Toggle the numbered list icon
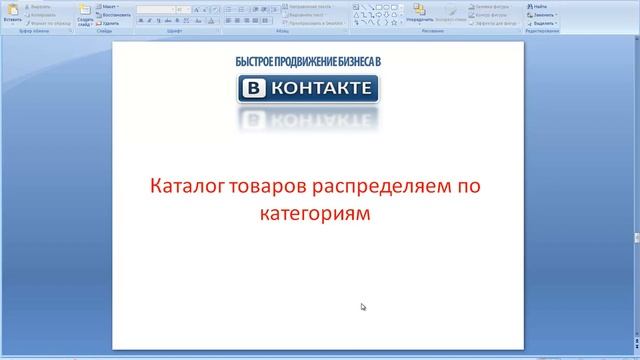This screenshot has height=360, width=640. pyautogui.click(x=241, y=9)
